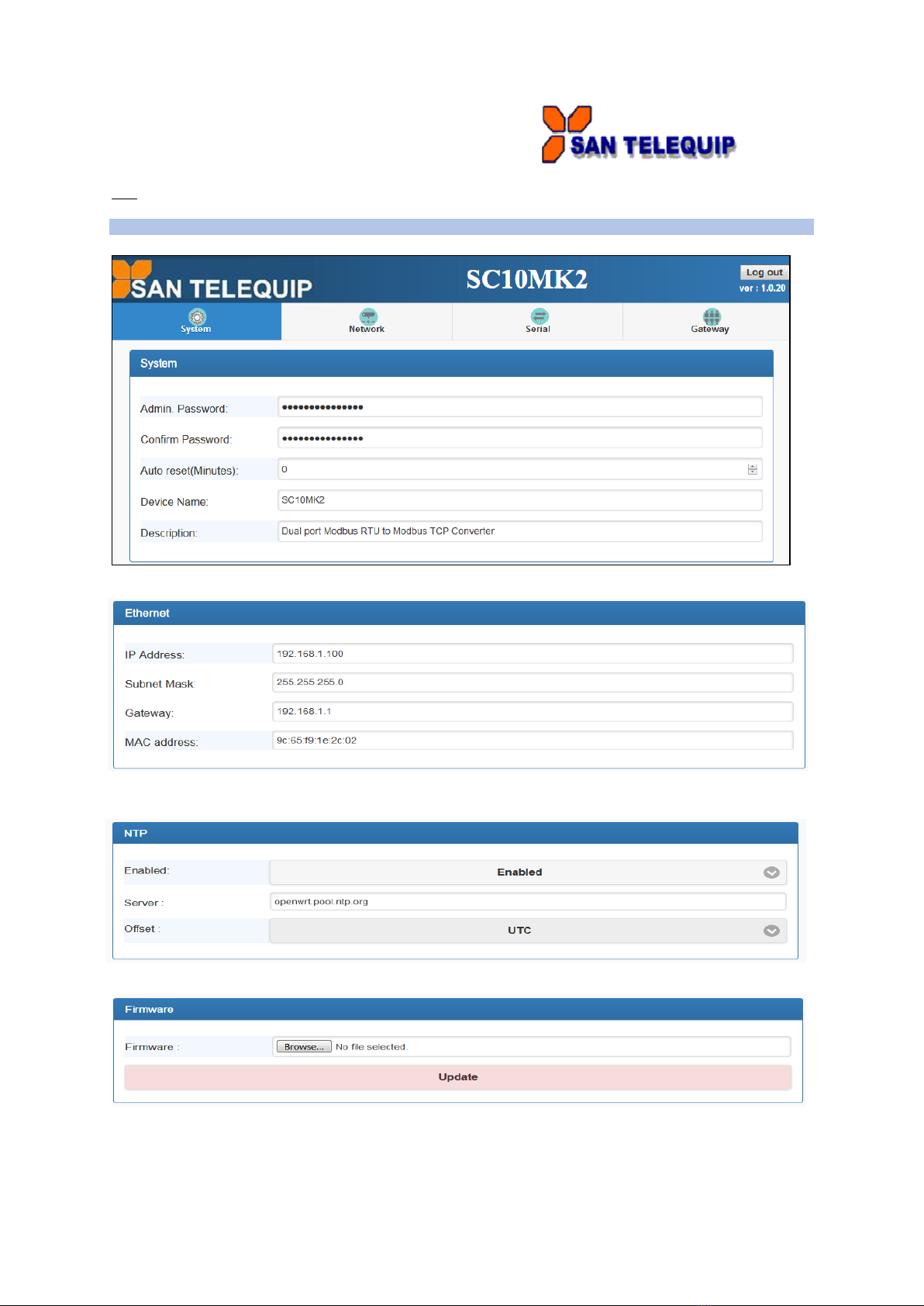Viewport: 924px width, 1306px height.
Task: Click the Ethernet Gateway field
Action: point(533,711)
